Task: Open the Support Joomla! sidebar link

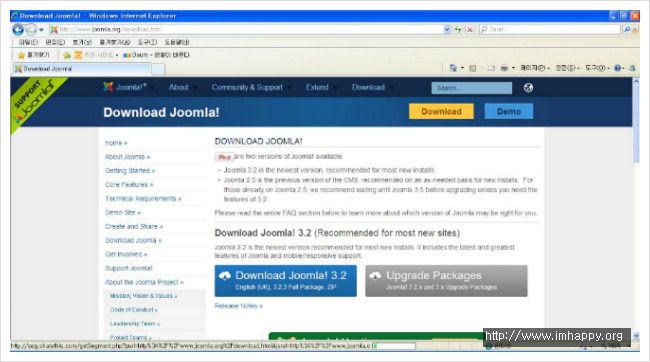Action: [x=129, y=268]
